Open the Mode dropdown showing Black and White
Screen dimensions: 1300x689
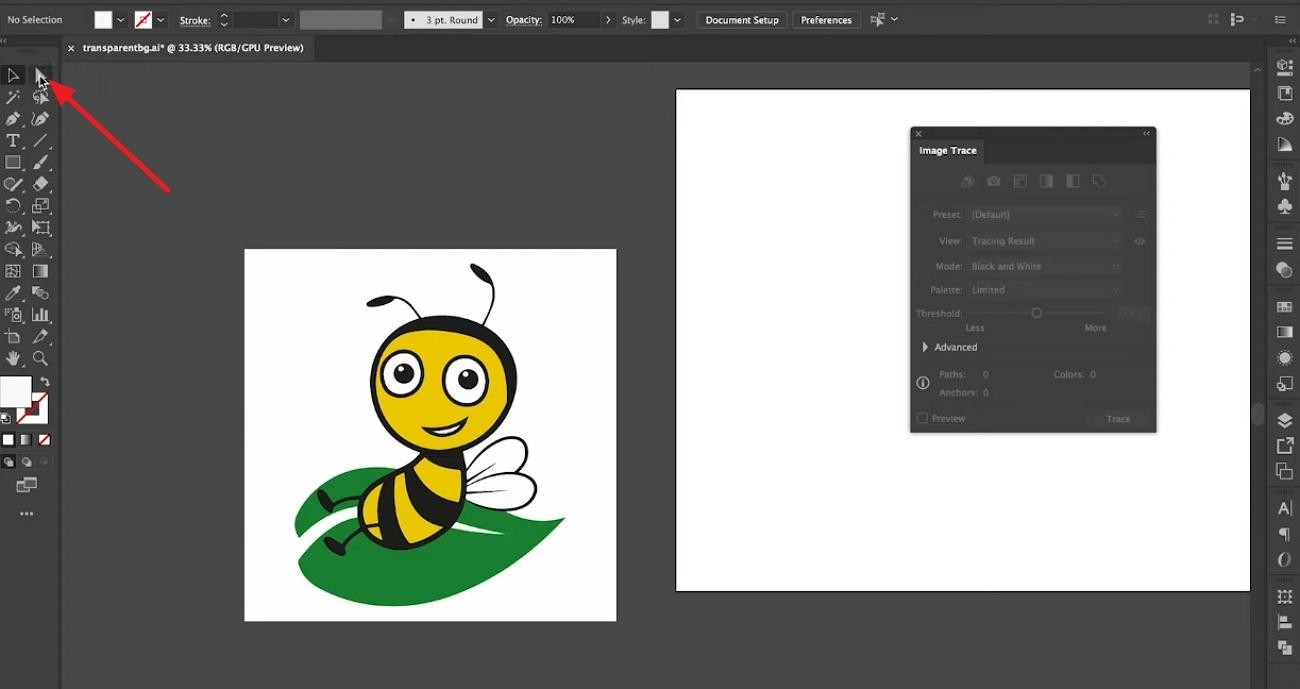(x=1045, y=267)
